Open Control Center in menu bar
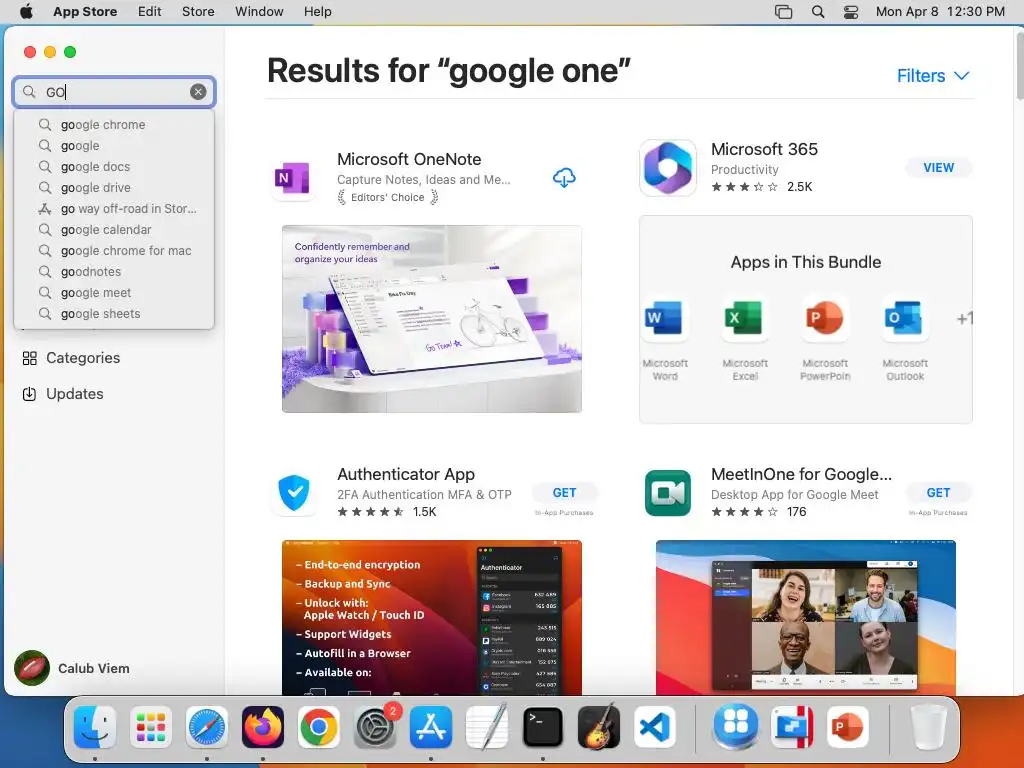Image resolution: width=1024 pixels, height=768 pixels. pyautogui.click(x=851, y=12)
